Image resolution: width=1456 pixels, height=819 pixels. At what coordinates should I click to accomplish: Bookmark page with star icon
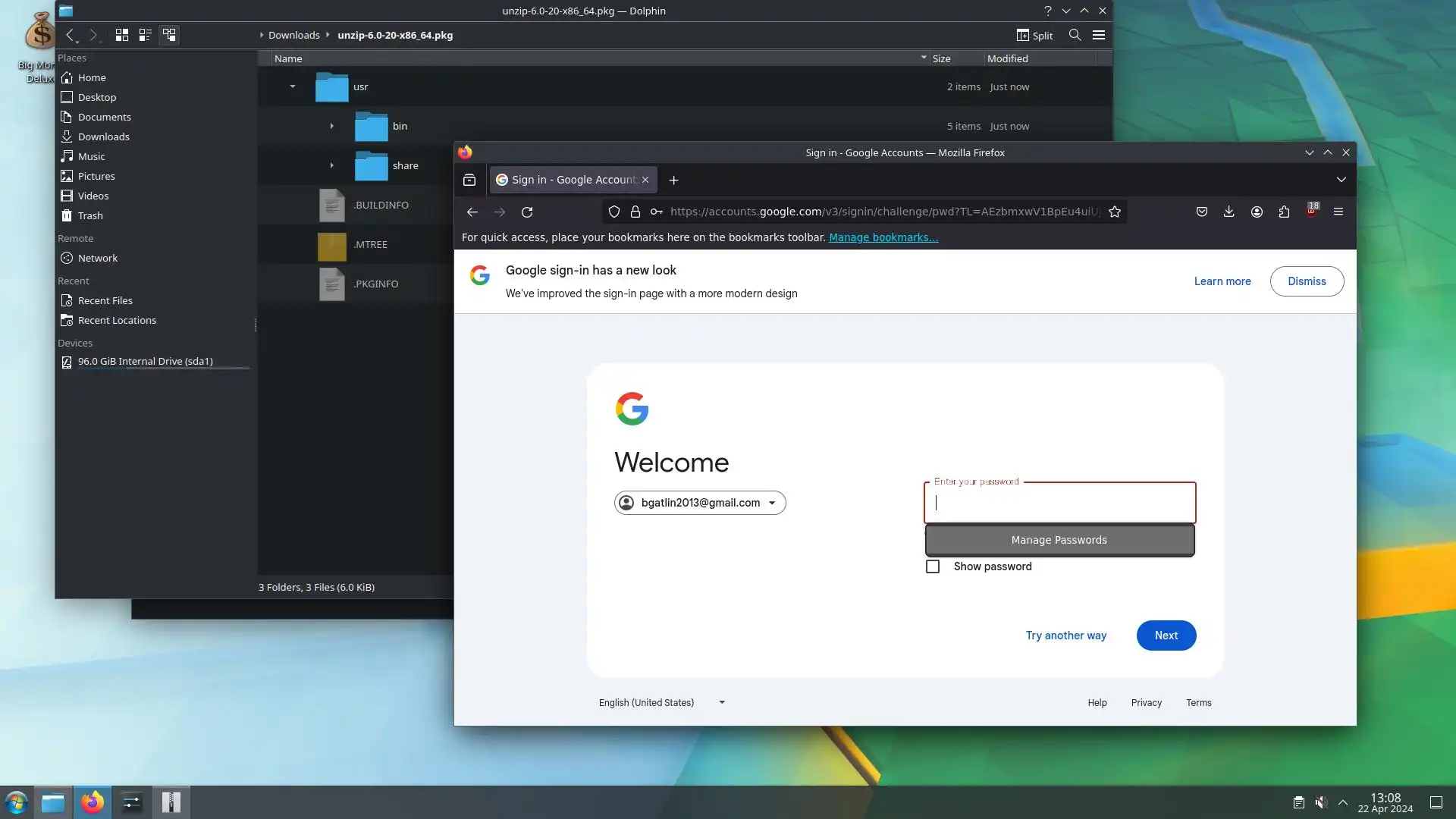[1114, 212]
